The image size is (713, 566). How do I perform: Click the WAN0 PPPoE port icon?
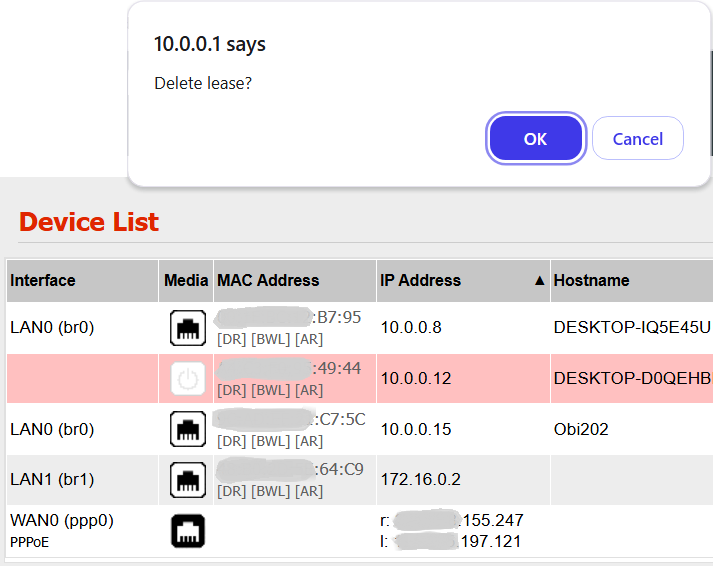[x=188, y=531]
